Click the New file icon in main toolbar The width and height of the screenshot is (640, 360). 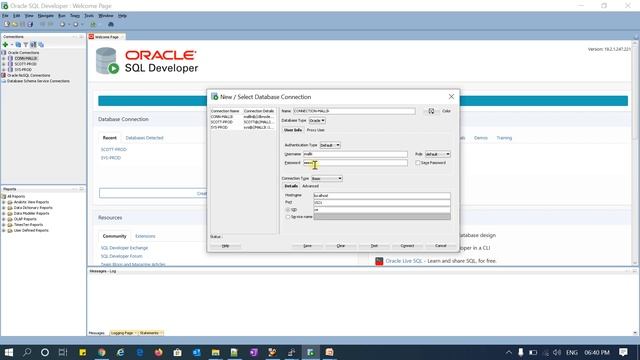pos(7,24)
